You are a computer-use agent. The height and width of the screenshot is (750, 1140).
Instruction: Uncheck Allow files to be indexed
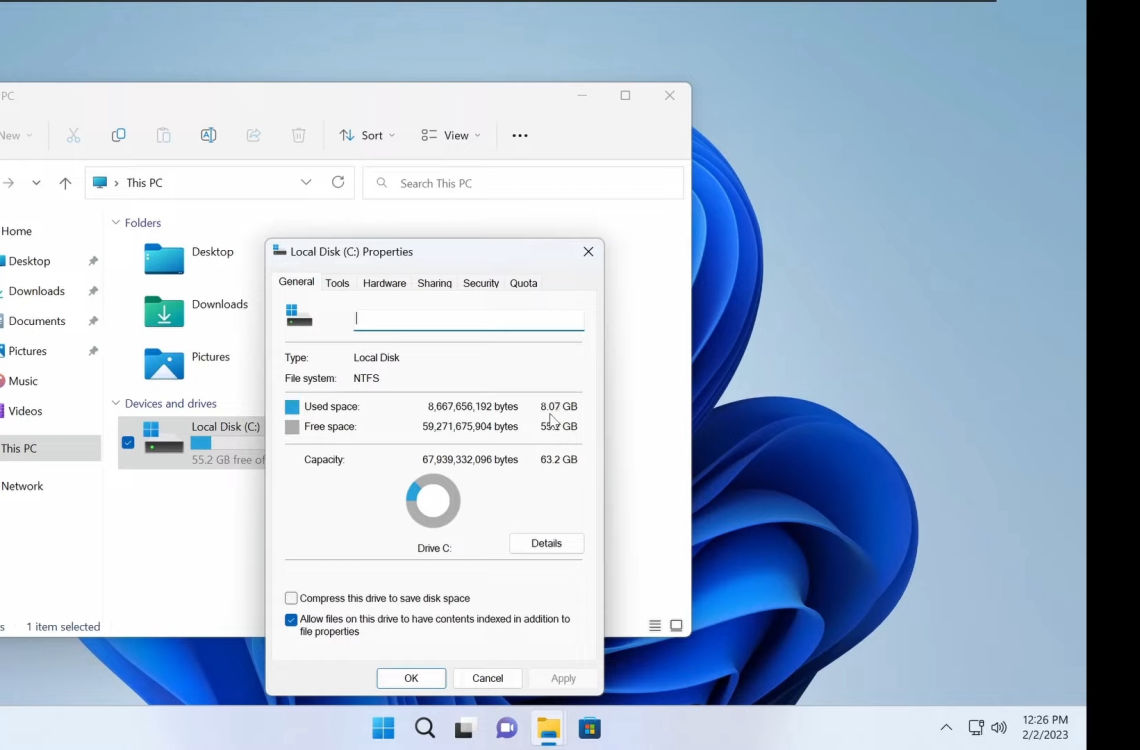coord(291,620)
